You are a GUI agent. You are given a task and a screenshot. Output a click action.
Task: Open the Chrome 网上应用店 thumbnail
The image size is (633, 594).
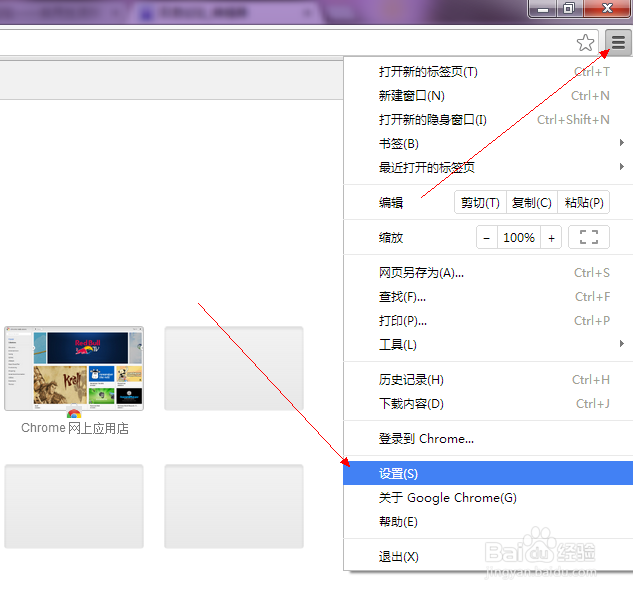click(74, 368)
